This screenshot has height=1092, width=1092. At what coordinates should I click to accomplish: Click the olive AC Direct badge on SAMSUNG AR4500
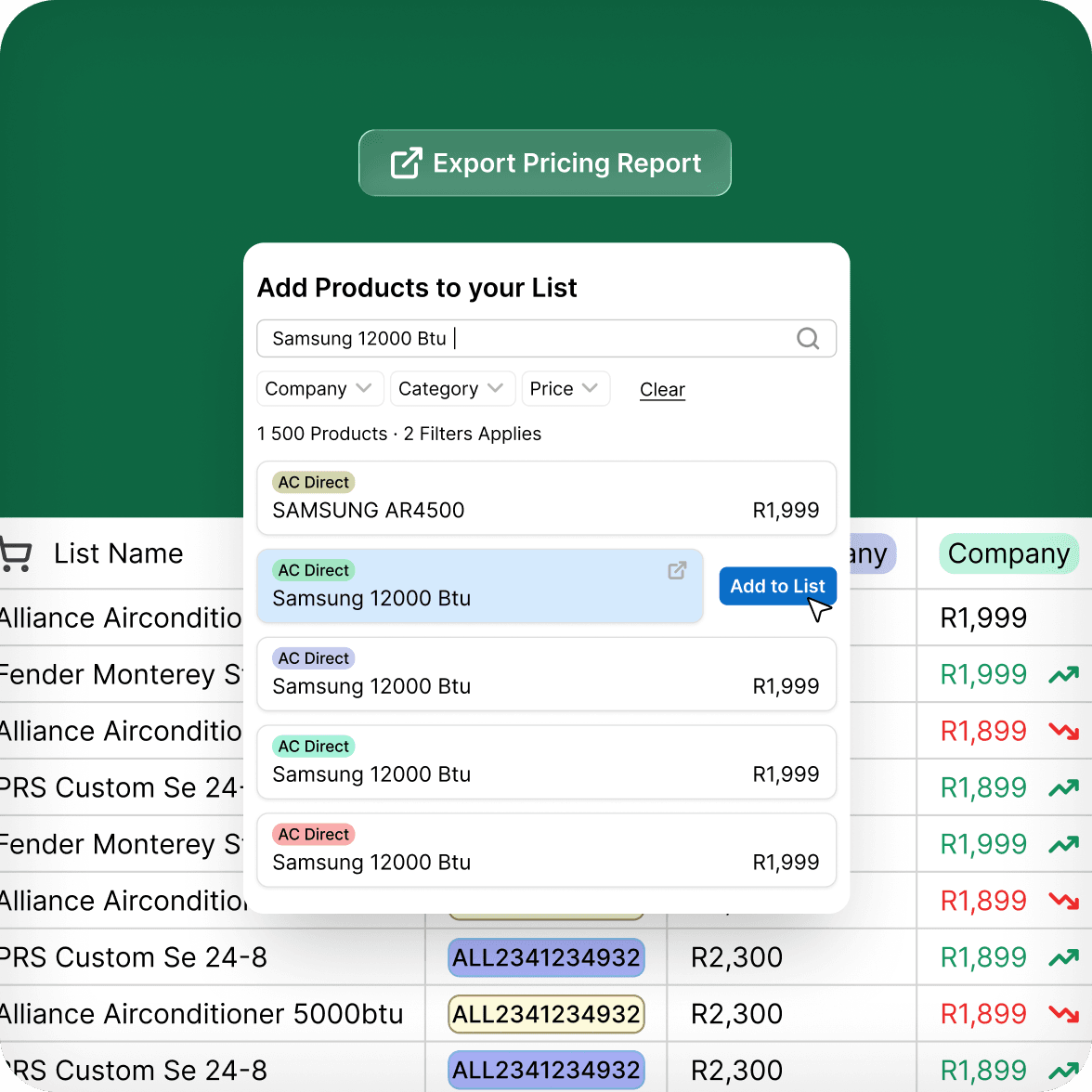[x=313, y=482]
